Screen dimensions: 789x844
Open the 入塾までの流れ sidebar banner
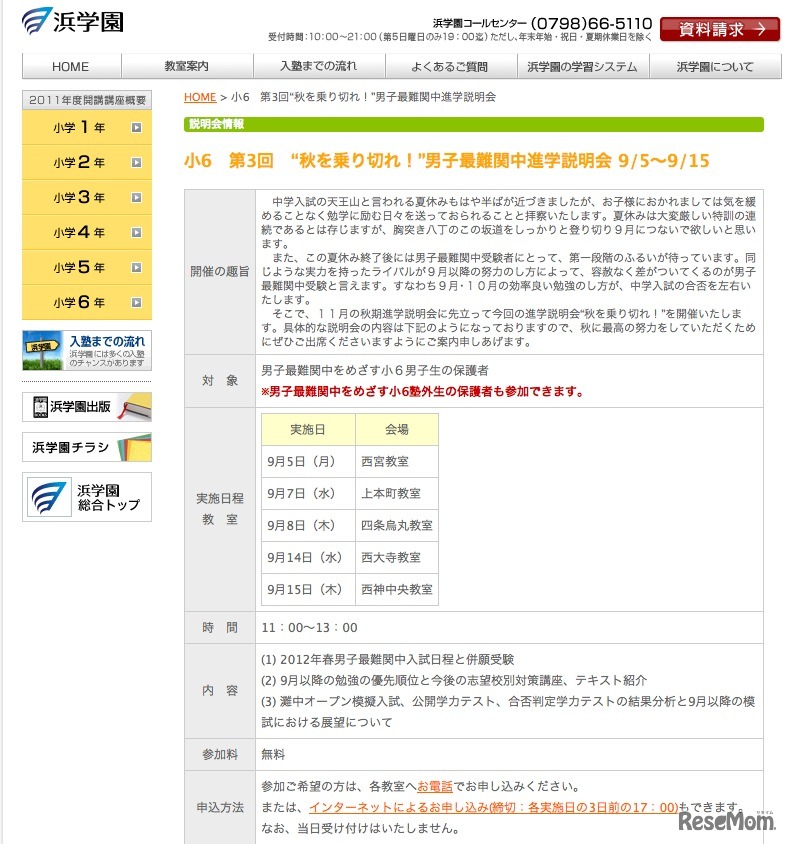click(87, 350)
